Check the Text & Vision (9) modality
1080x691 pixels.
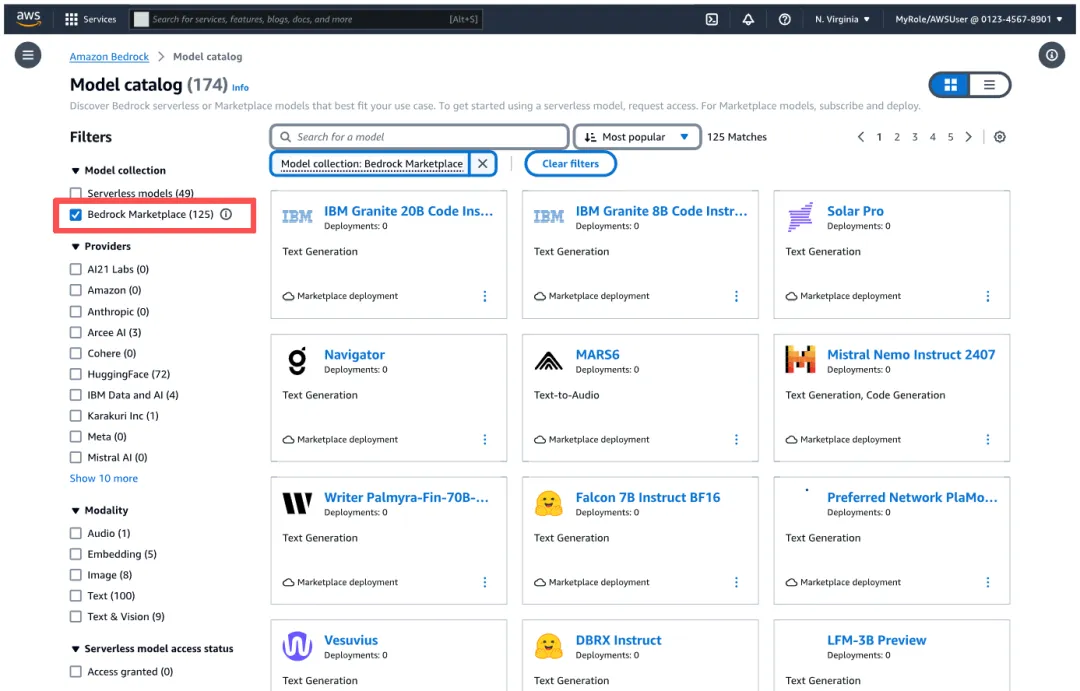coord(76,617)
